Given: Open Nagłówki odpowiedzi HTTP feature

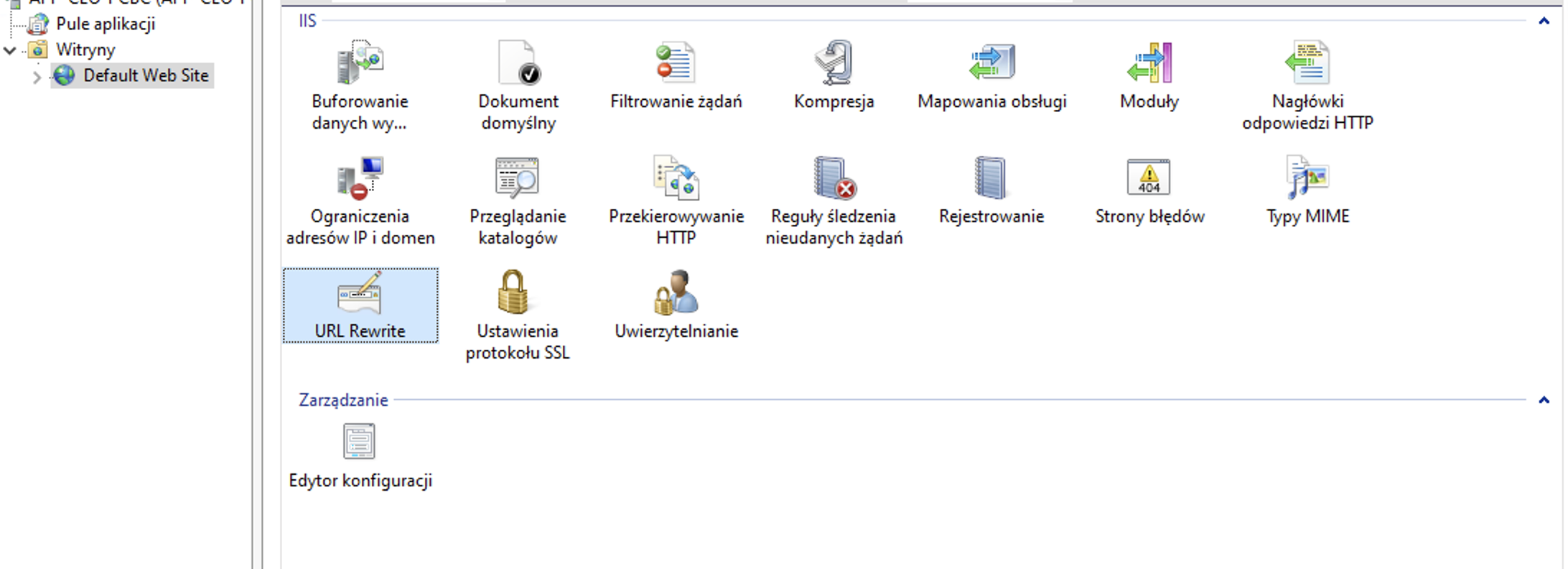Looking at the screenshot, I should click(1307, 86).
